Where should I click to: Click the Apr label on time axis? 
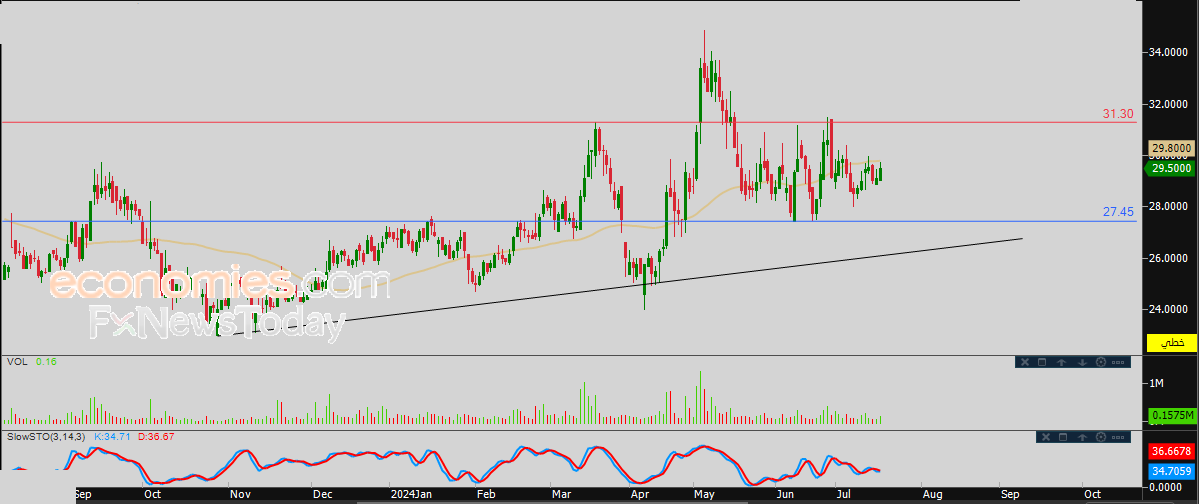tap(638, 495)
